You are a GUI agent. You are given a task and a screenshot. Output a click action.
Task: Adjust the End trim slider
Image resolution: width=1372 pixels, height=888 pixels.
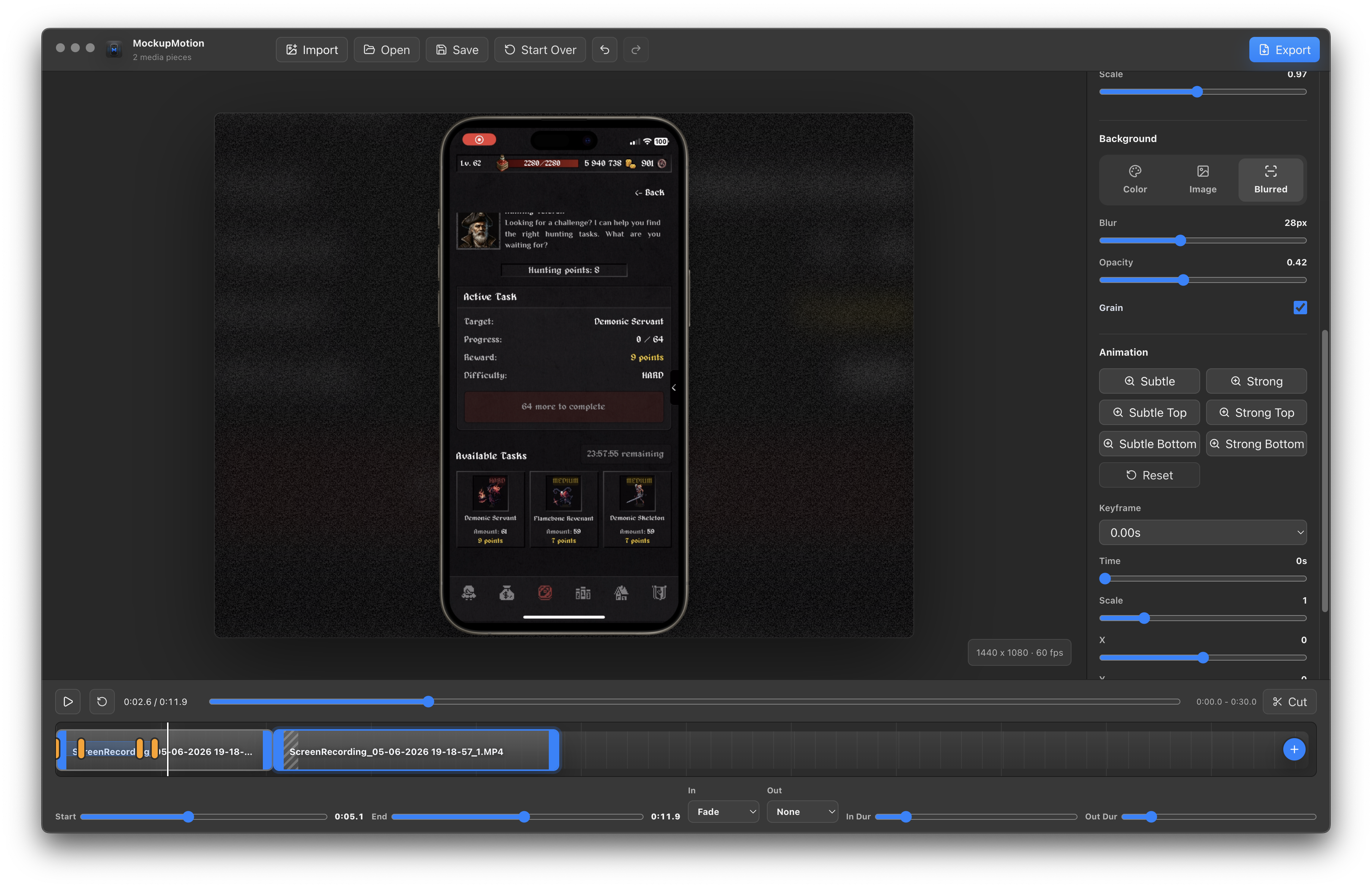[x=517, y=817]
